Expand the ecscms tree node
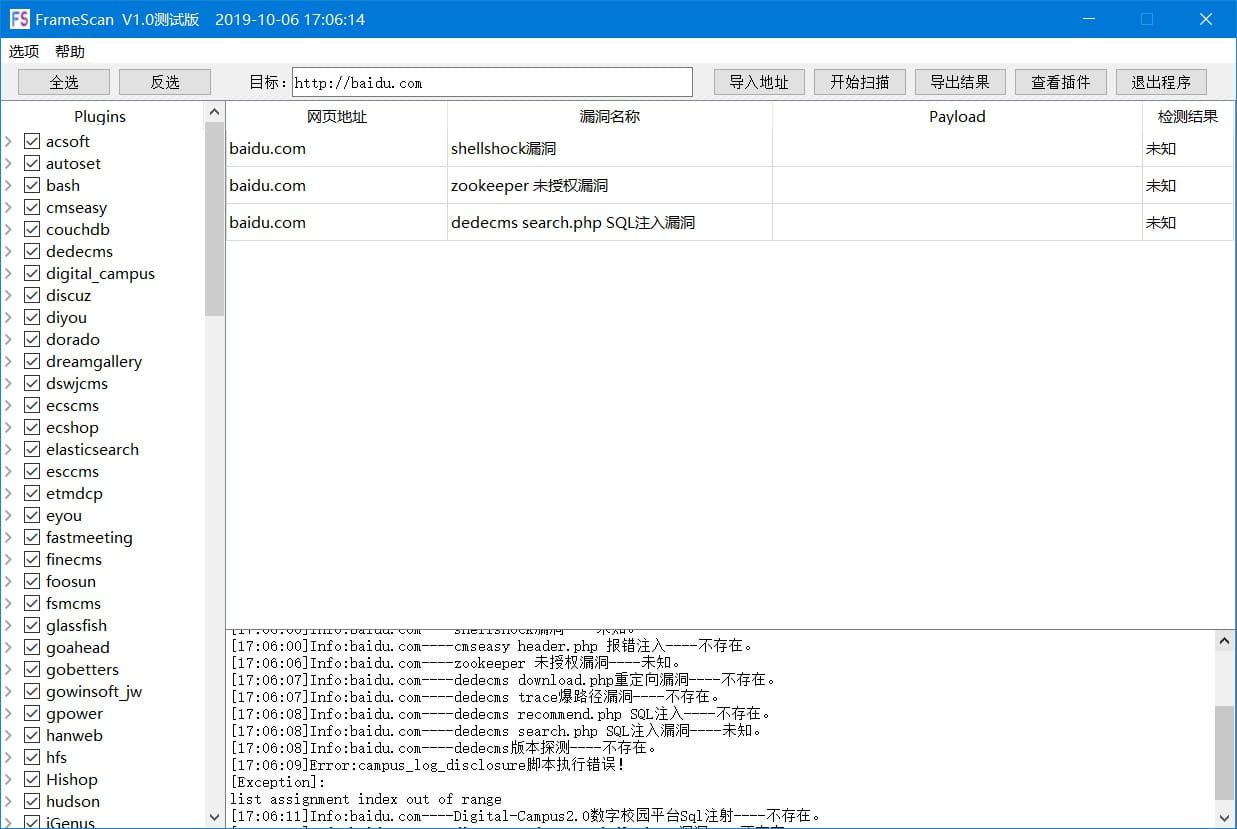Image resolution: width=1237 pixels, height=829 pixels. [9, 405]
